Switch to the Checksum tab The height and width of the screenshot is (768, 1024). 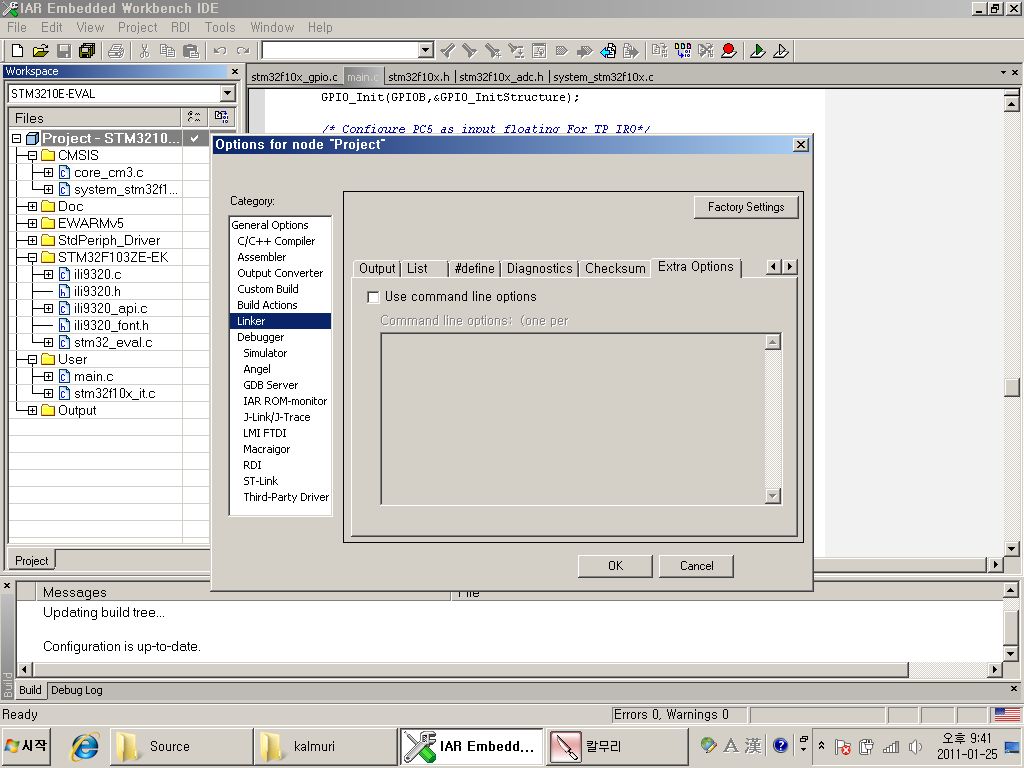pos(615,268)
